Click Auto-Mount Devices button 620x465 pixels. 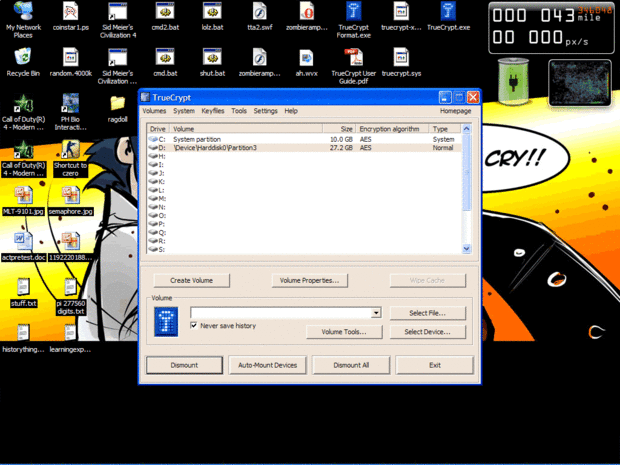click(x=268, y=365)
